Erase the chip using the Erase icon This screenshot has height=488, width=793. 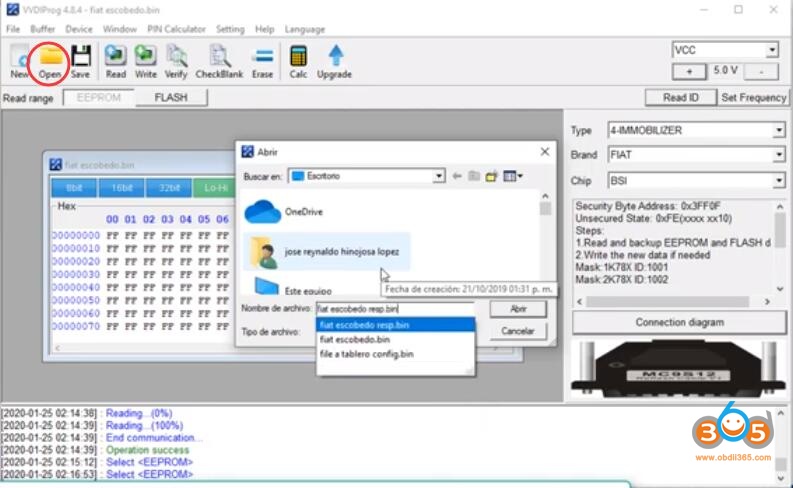(262, 61)
